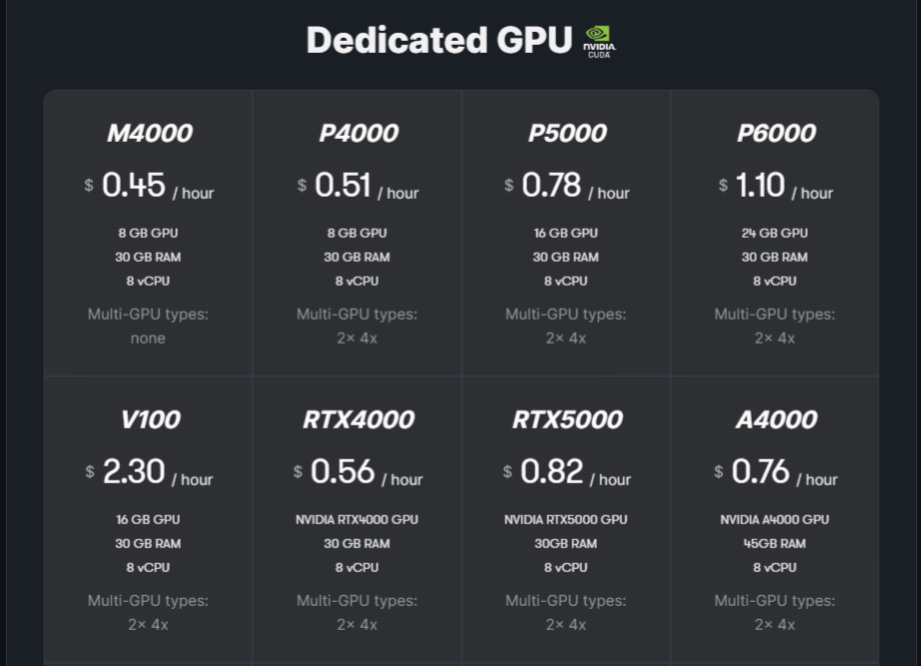This screenshot has height=666, width=921.
Task: Click the 0.45 per hour price
Action: [133, 185]
